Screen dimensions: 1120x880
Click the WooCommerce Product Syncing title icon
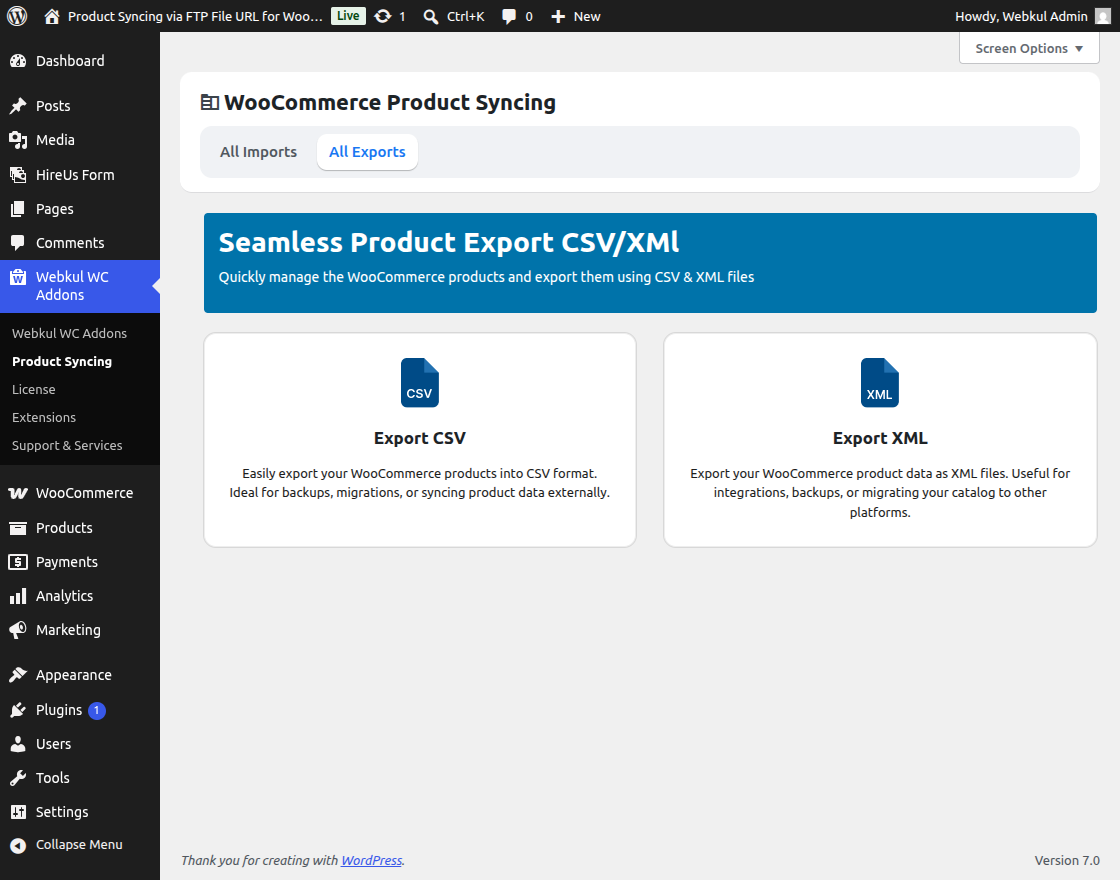point(209,103)
